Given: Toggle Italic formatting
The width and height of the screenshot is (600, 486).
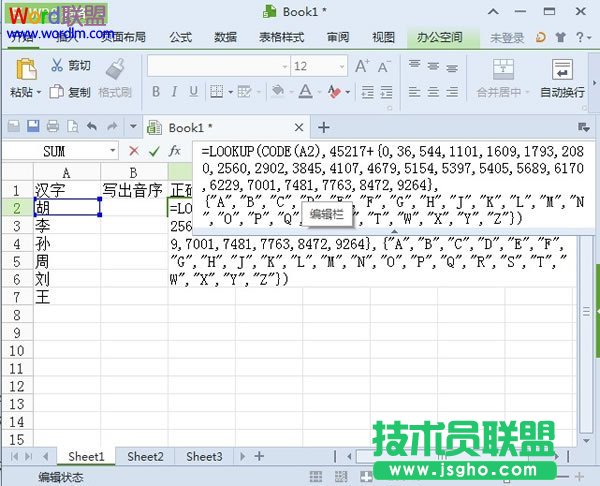Looking at the screenshot, I should tap(174, 92).
